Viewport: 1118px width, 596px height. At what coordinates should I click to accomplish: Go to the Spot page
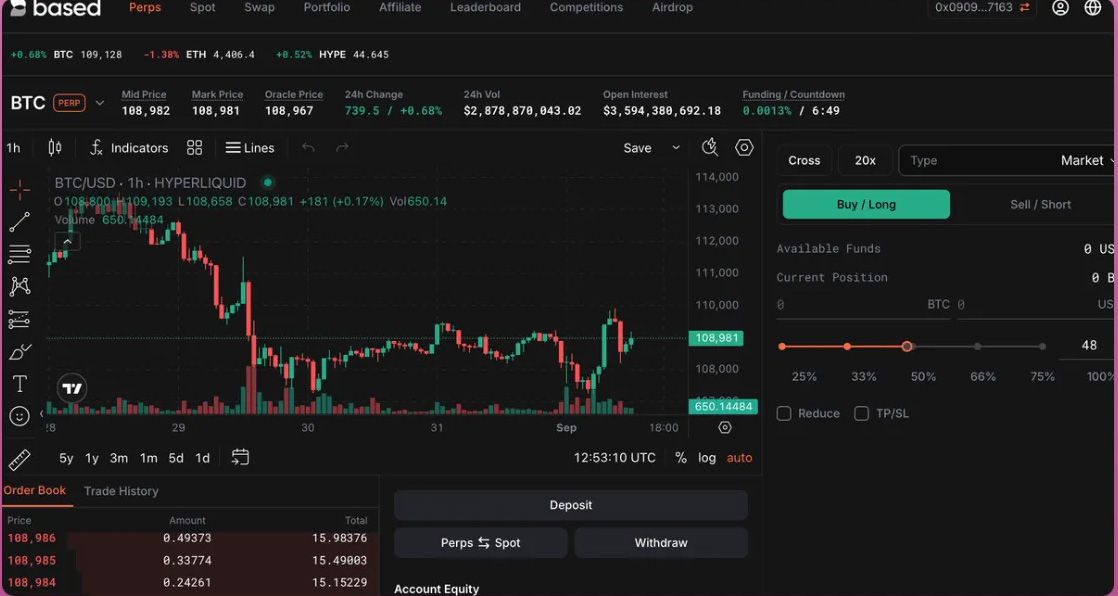pos(202,7)
